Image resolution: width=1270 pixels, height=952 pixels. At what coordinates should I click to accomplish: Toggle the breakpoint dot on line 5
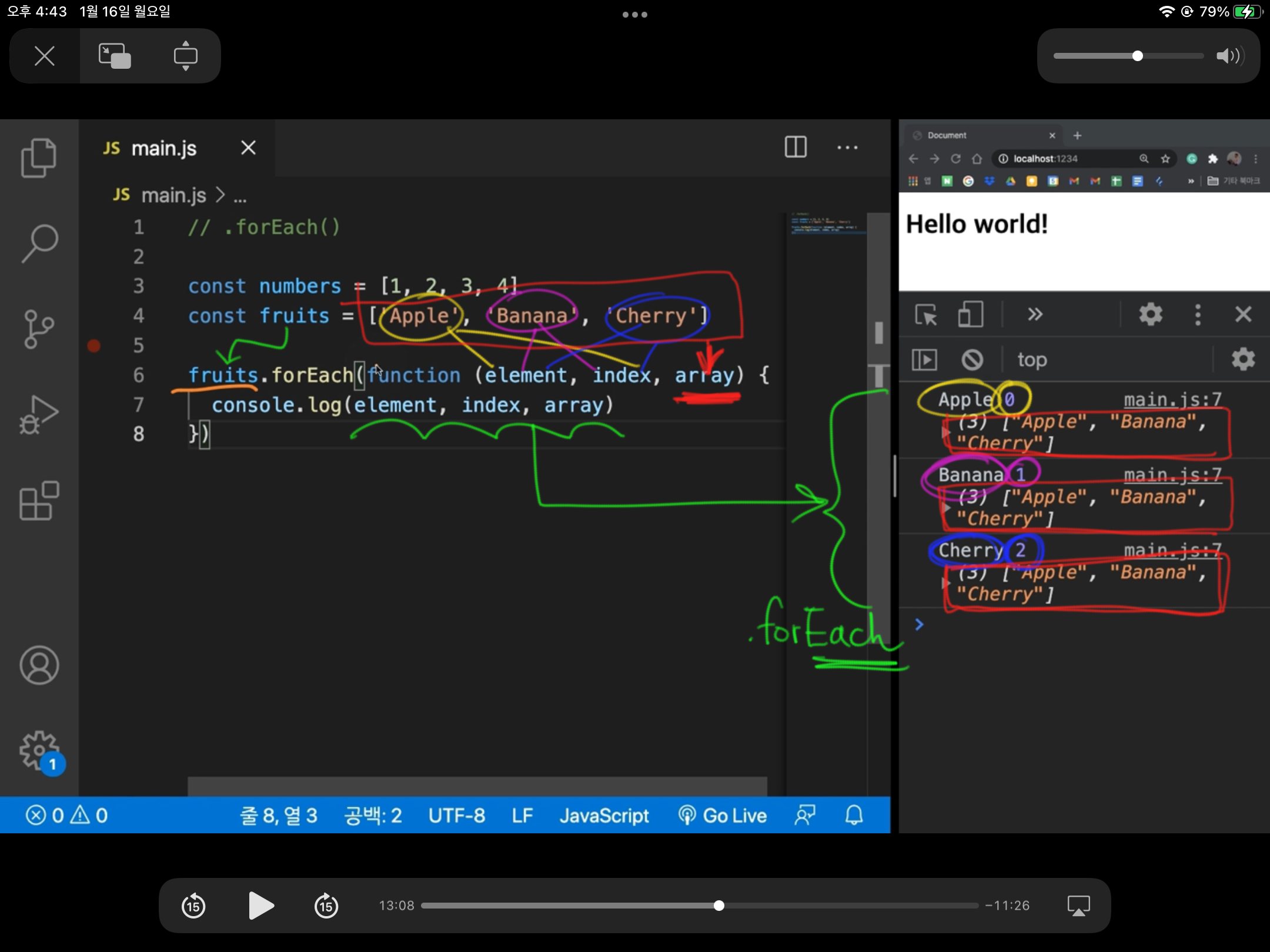click(93, 346)
